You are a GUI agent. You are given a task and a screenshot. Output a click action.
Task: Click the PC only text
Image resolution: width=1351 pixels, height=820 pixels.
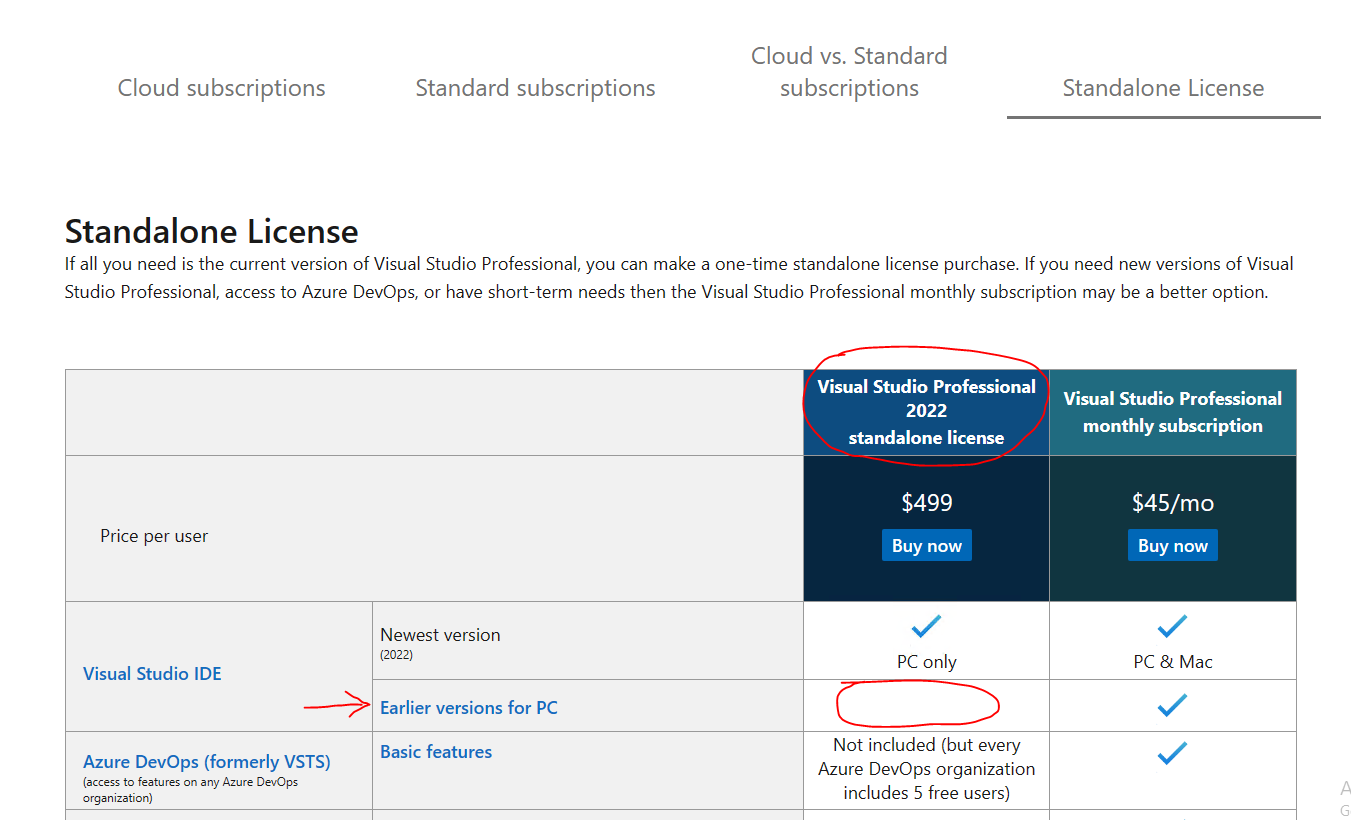927,662
